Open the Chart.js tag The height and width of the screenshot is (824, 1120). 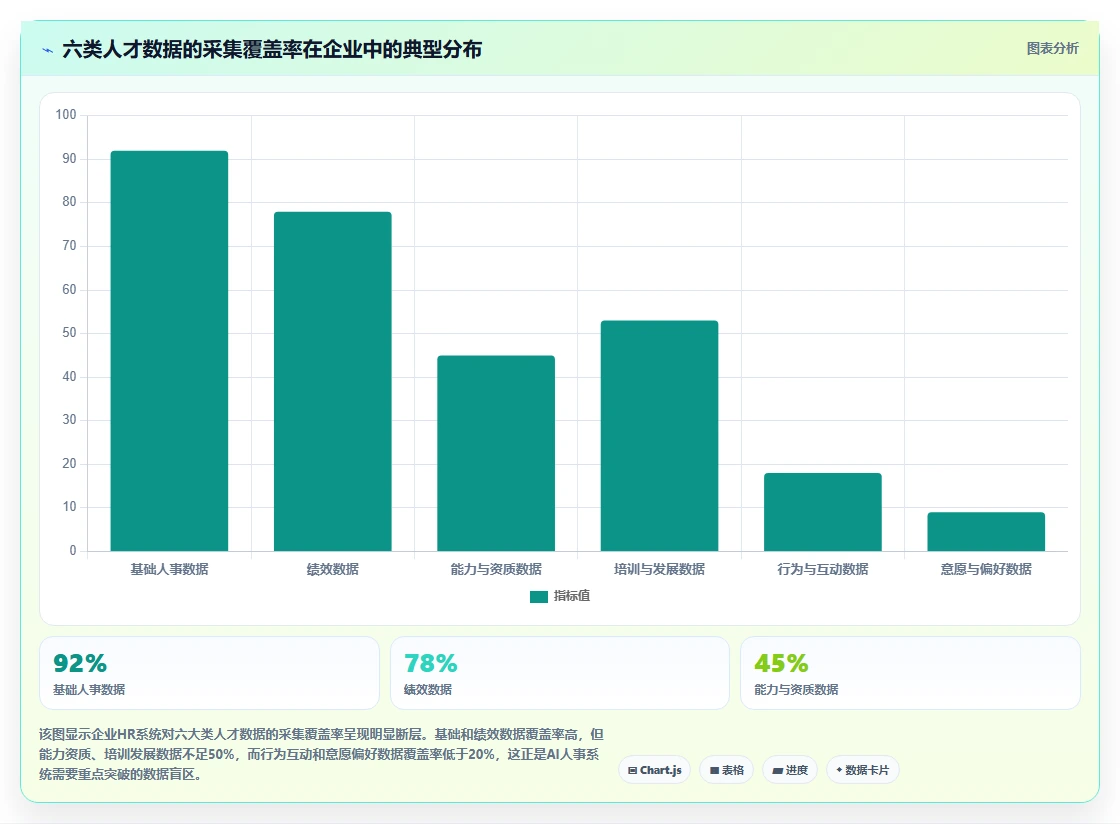coord(654,770)
